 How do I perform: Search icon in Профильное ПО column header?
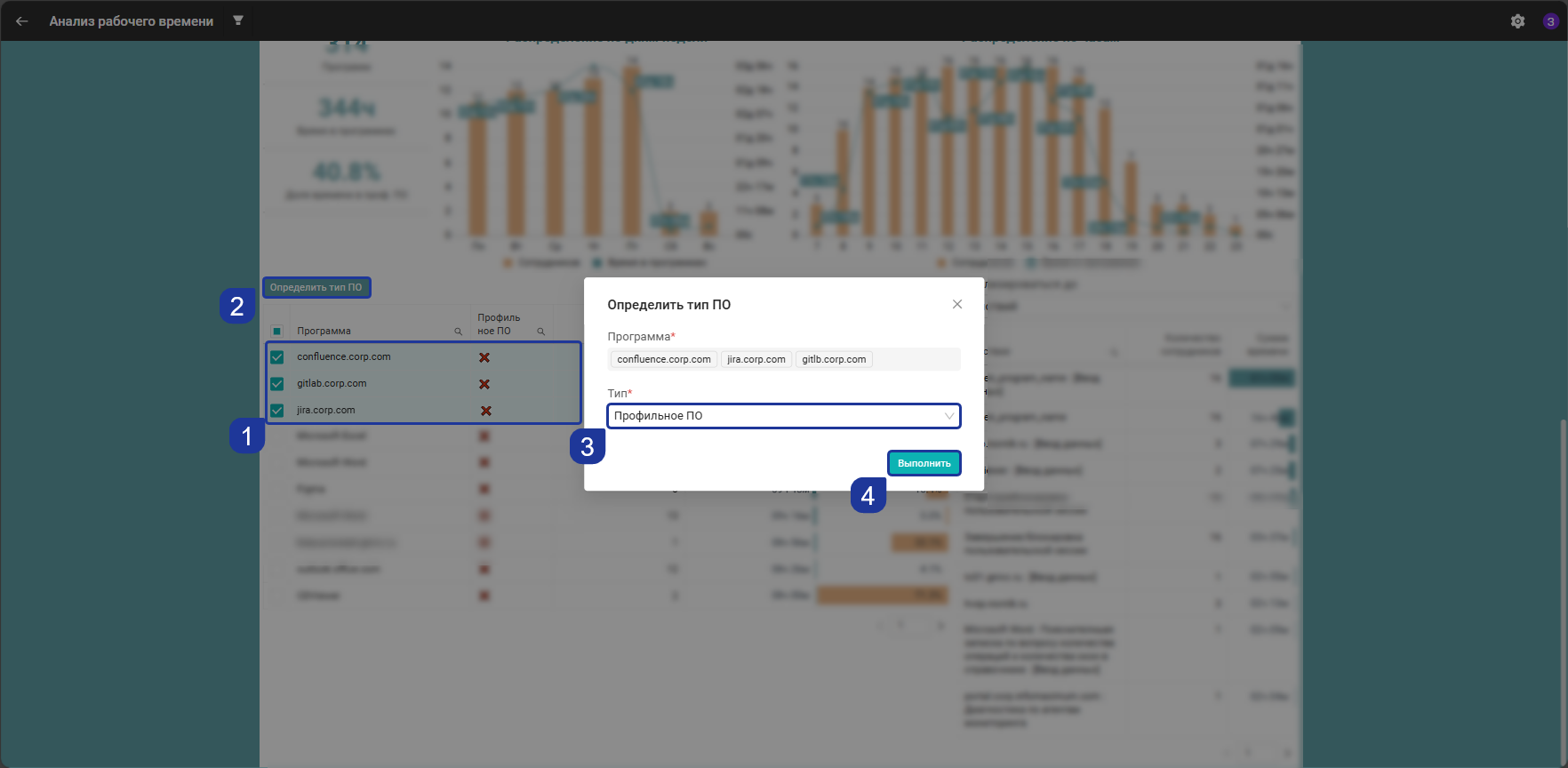(x=540, y=332)
